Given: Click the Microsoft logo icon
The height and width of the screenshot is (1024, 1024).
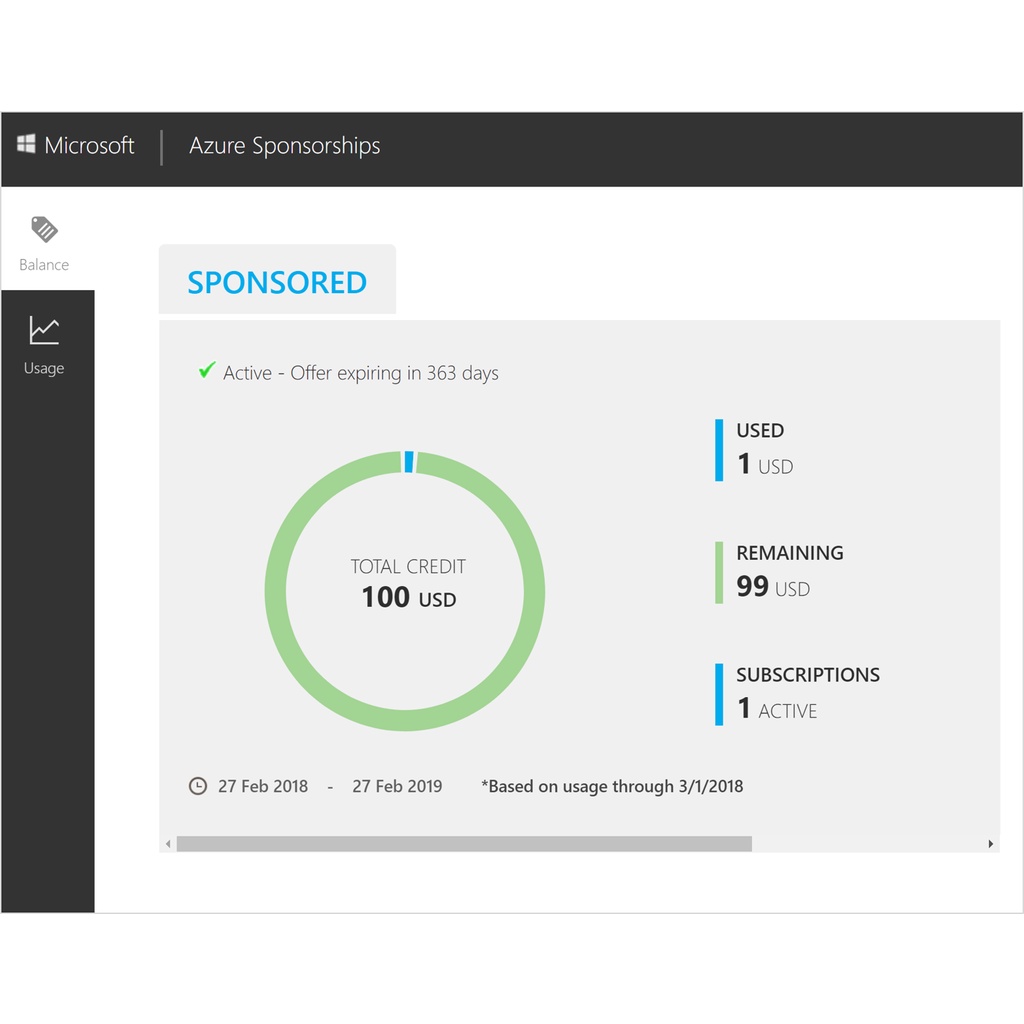Looking at the screenshot, I should click(x=27, y=145).
